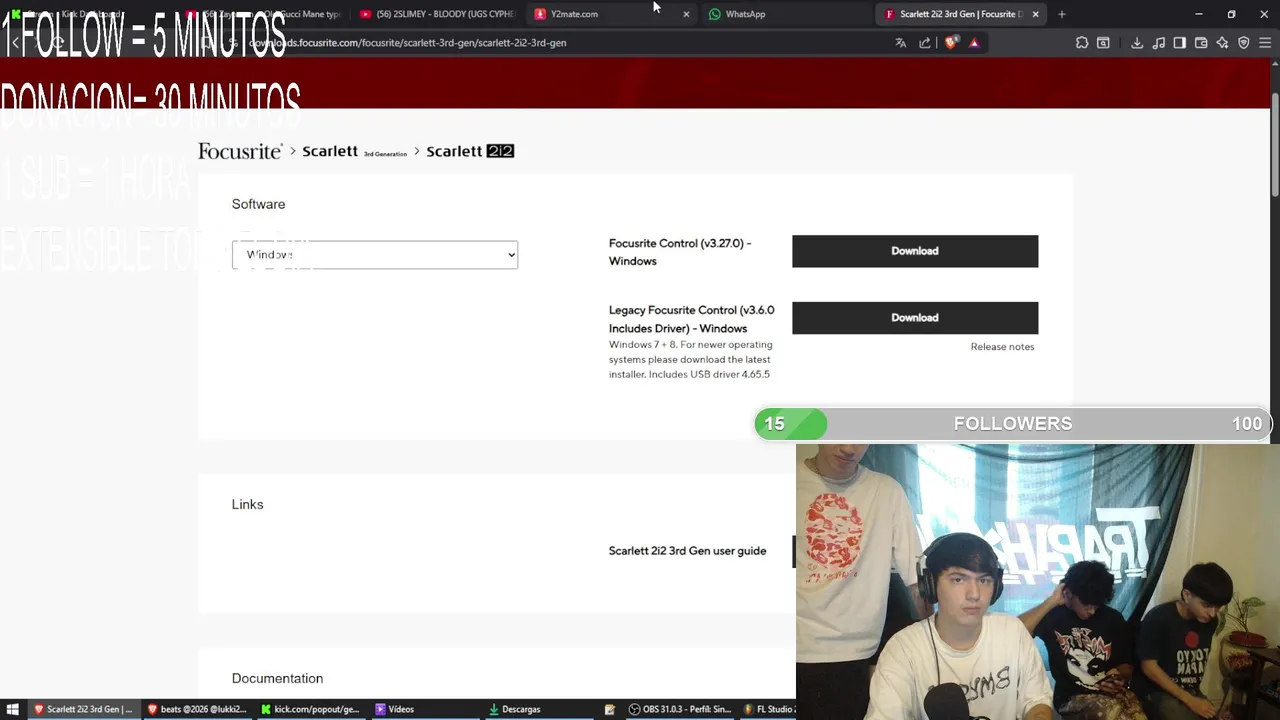Switch to the 2SLIMEY - BLOODY YouTube tab
The image size is (1280, 720).
click(437, 14)
